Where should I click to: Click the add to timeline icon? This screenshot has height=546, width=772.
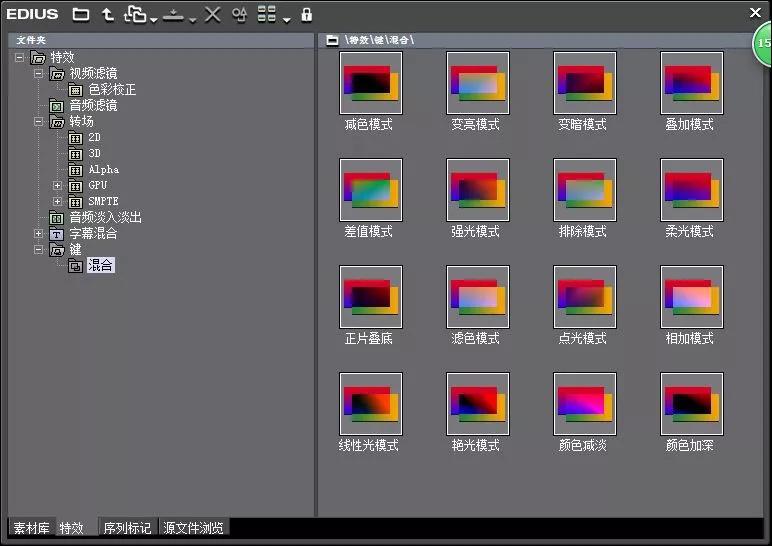pos(173,14)
